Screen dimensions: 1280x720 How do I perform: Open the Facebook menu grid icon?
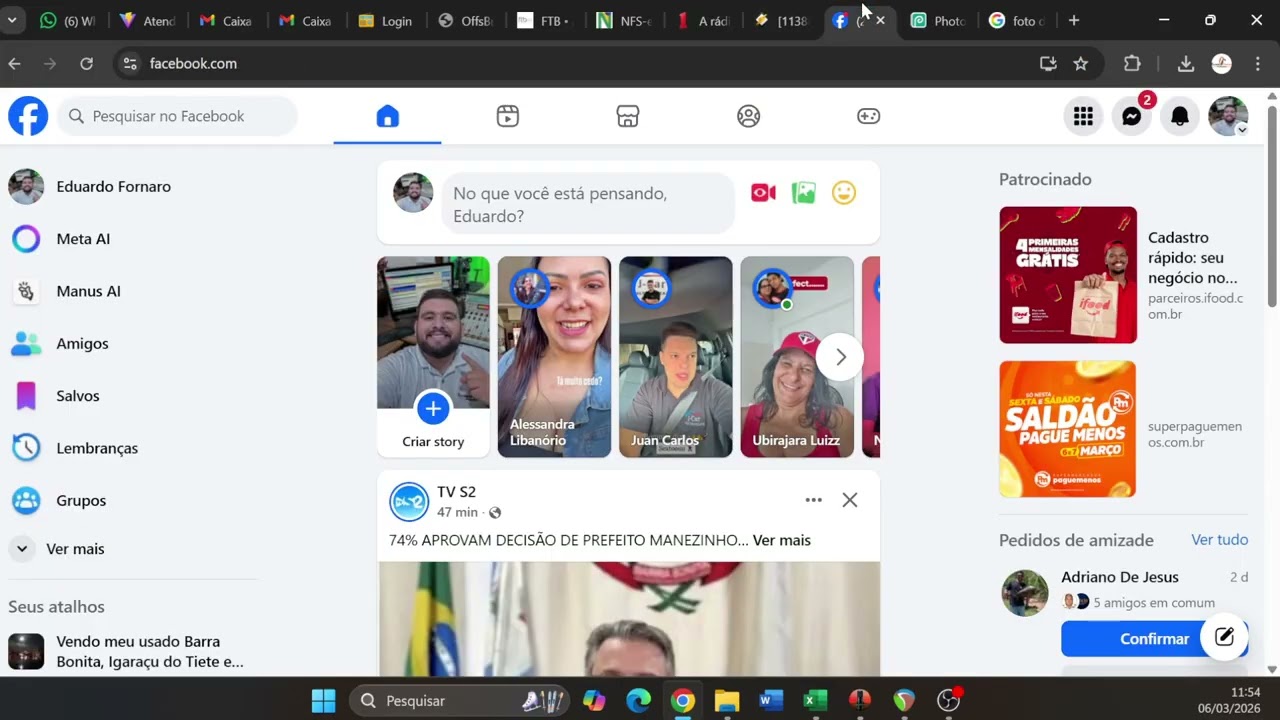(1083, 116)
